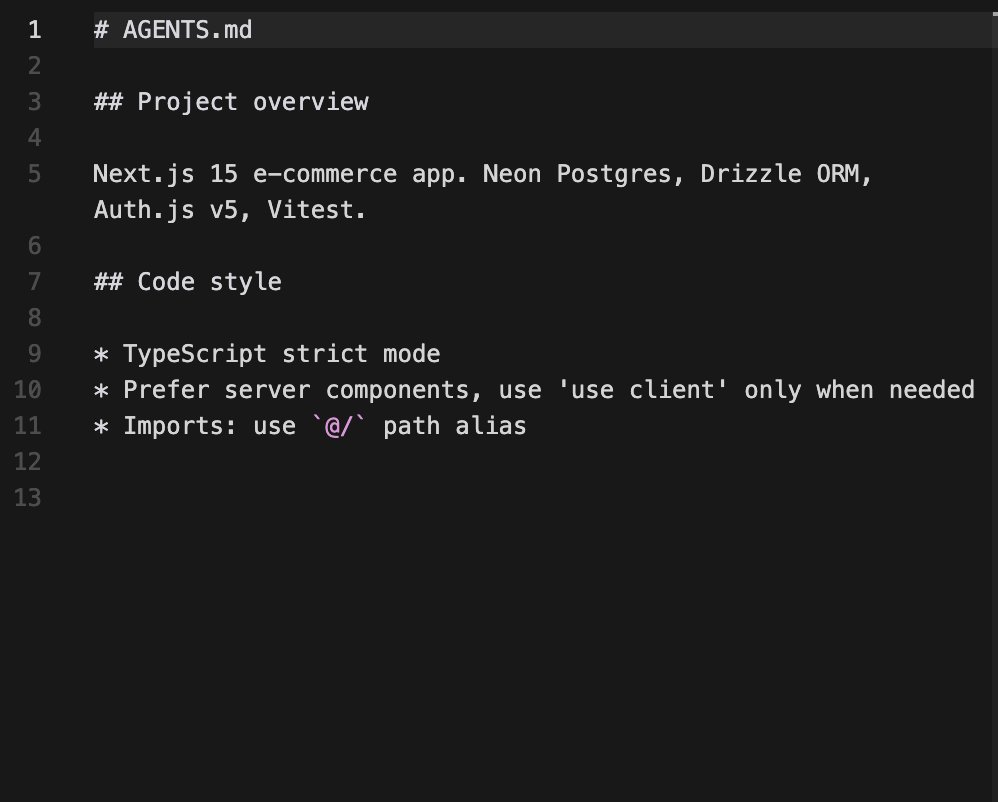Click the '# AGENTS.md' heading text
The width and height of the screenshot is (998, 802).
[x=172, y=30]
